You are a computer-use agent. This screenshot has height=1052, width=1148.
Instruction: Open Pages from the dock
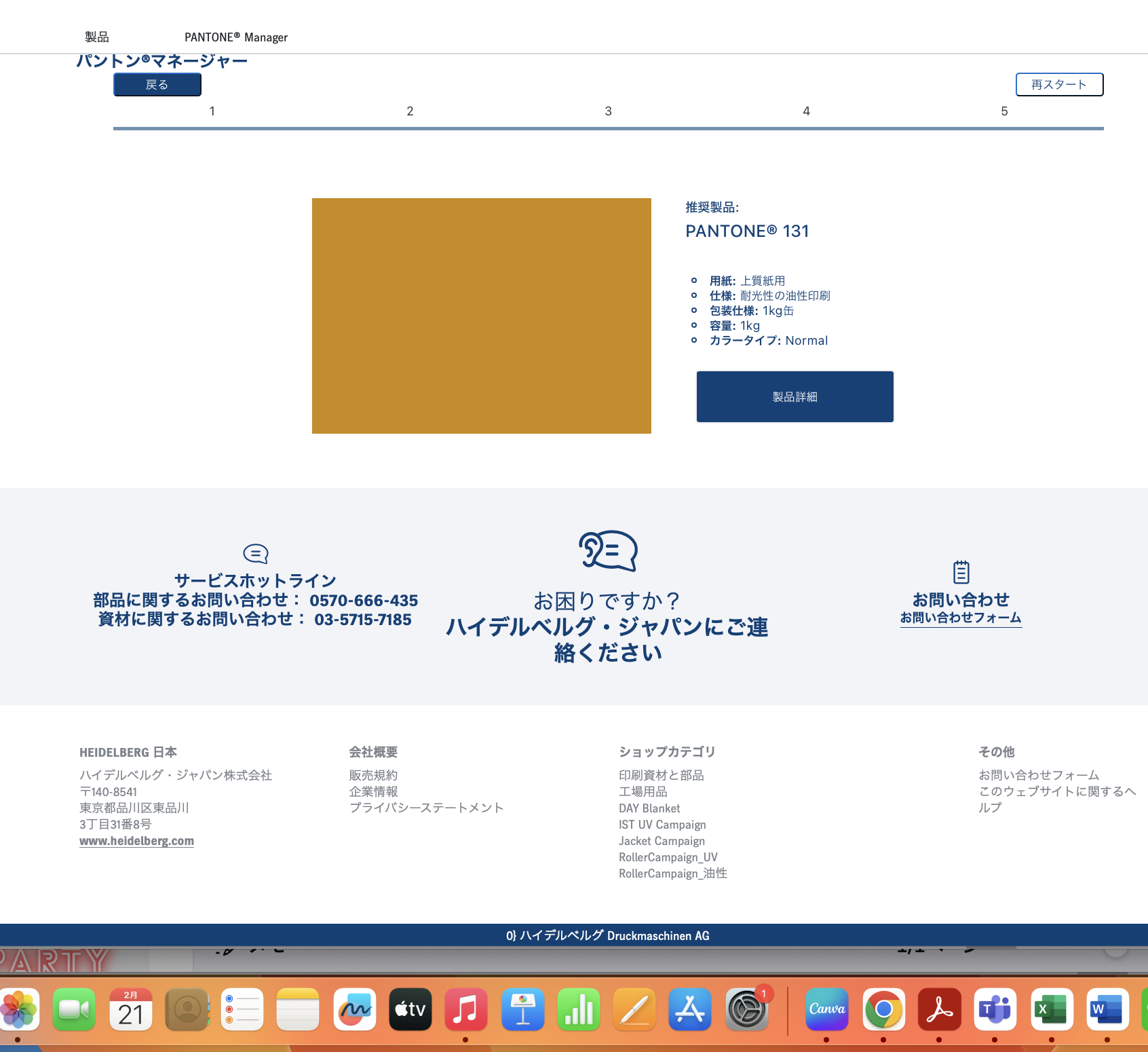pos(634,1009)
